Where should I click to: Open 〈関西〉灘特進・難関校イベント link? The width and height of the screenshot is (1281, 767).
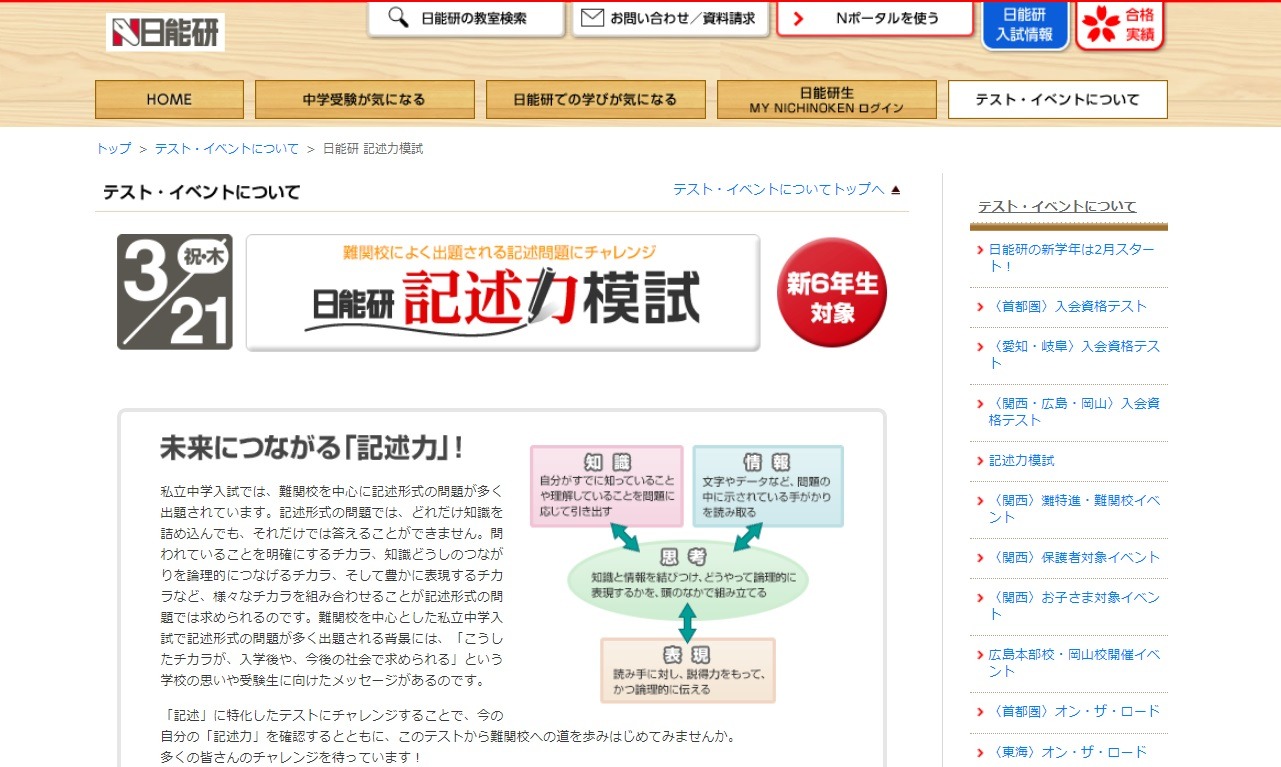click(1074, 509)
